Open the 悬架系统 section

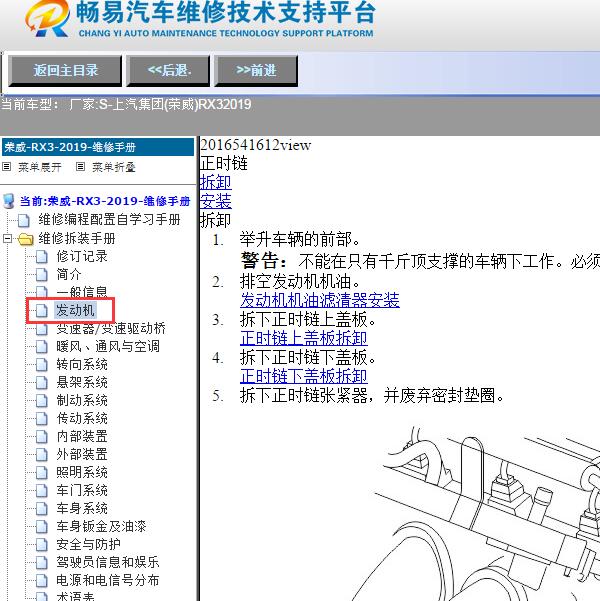pos(82,382)
